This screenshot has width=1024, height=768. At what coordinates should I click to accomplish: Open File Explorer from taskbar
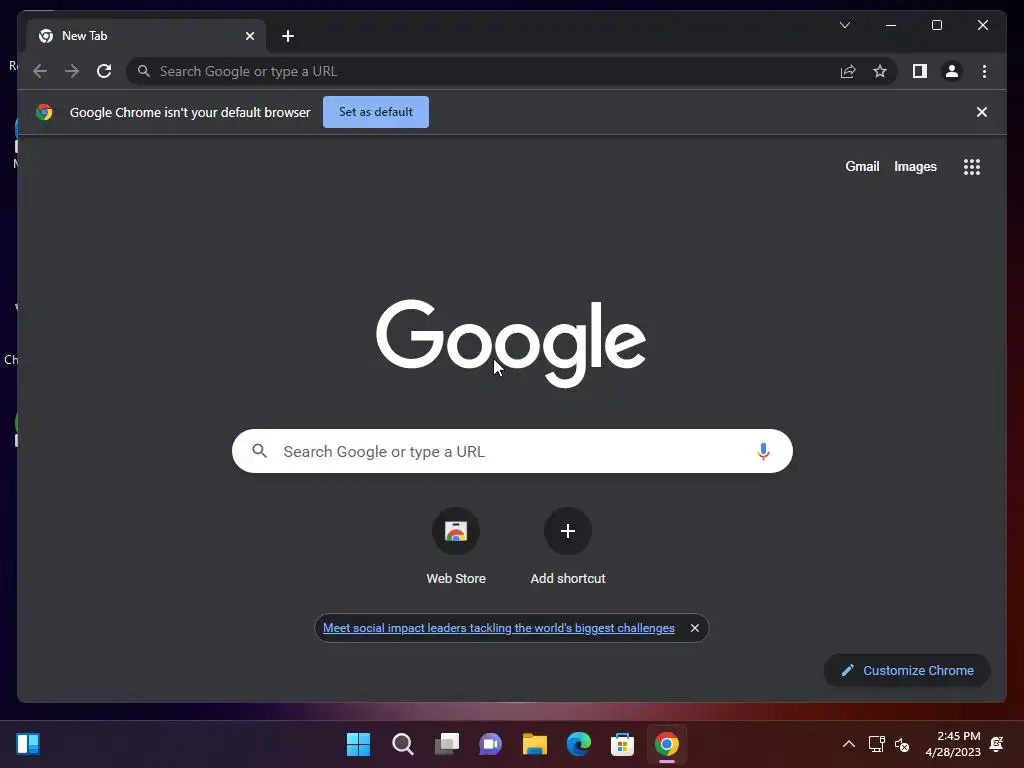click(535, 744)
